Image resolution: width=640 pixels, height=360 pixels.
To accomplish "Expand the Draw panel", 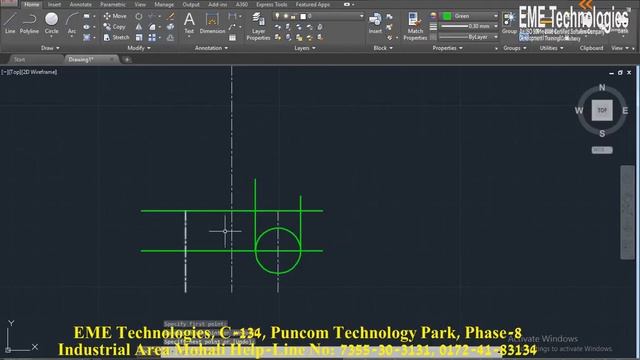I will 50,48.
